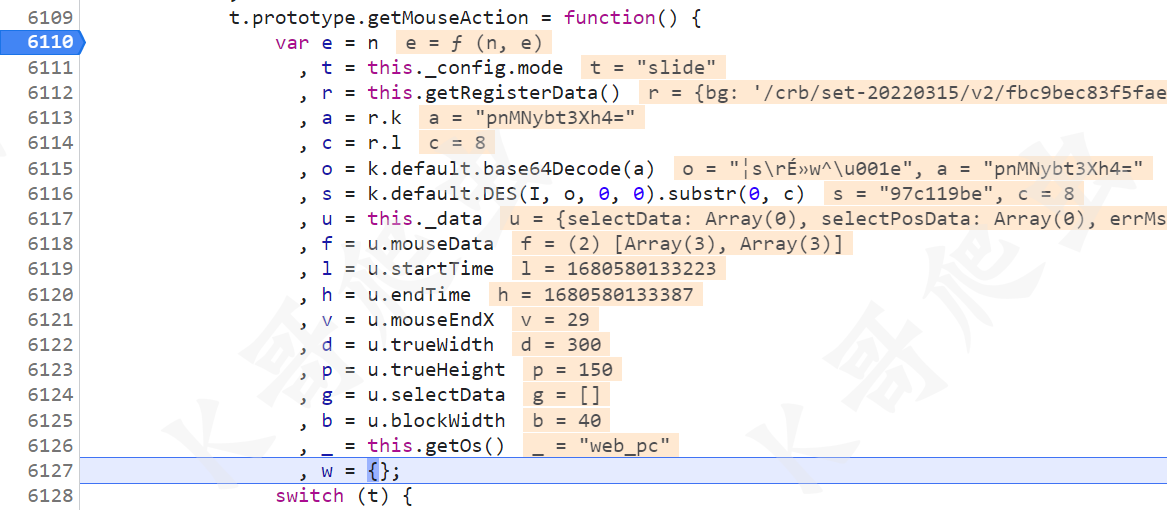The height and width of the screenshot is (510, 1167).
Task: Click line number 6116 in the gutter
Action: pos(51,194)
